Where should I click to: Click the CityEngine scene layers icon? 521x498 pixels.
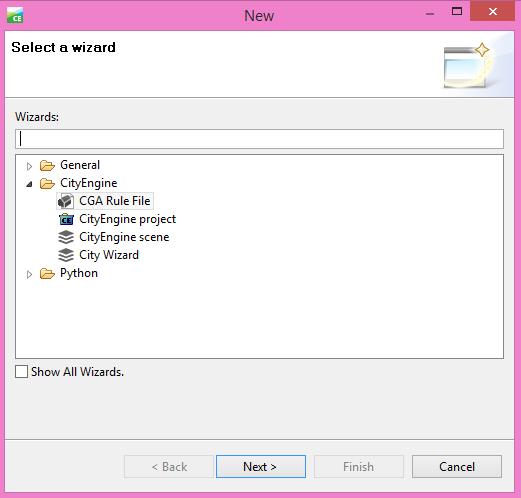pos(66,237)
